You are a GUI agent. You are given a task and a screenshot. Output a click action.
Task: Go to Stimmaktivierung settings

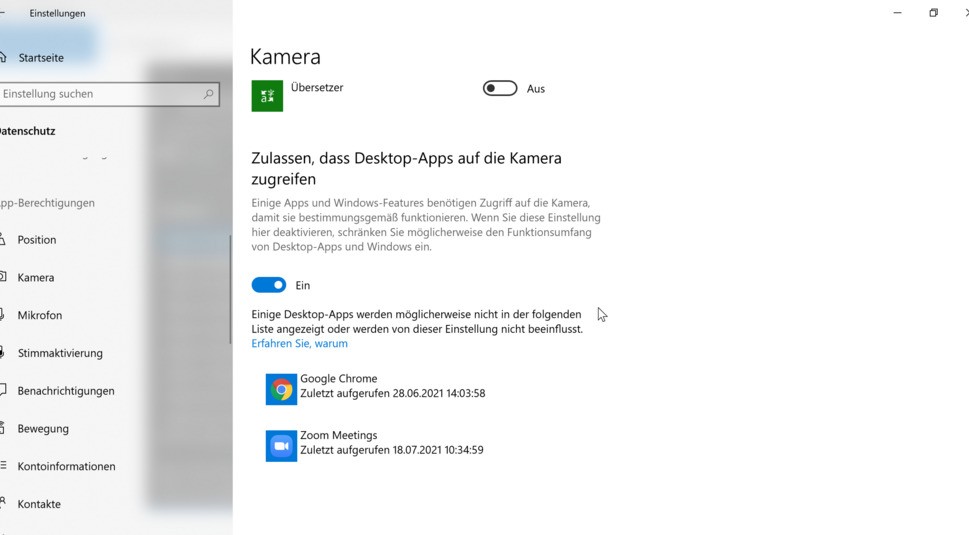click(60, 353)
